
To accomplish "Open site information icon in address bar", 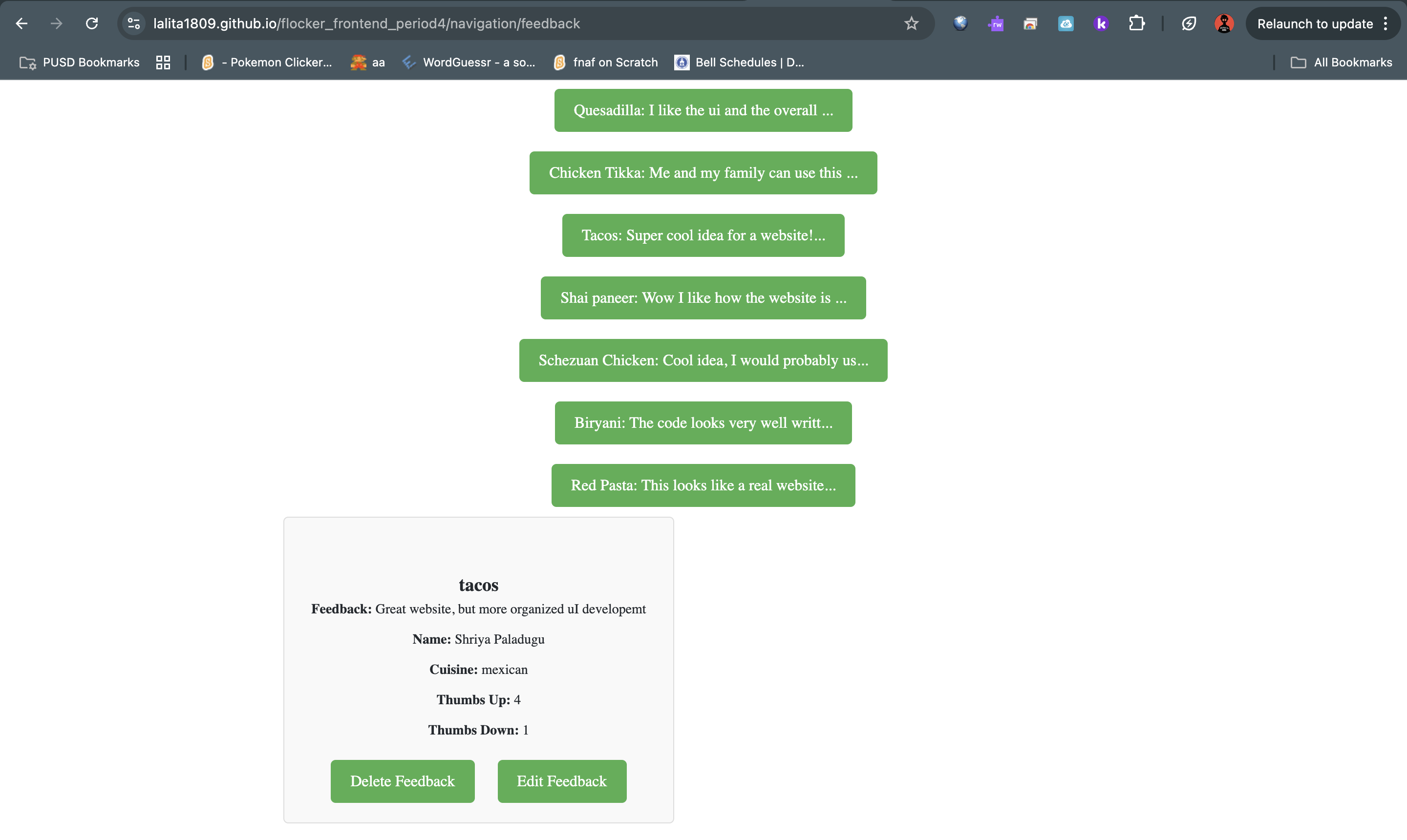I will coord(134,24).
